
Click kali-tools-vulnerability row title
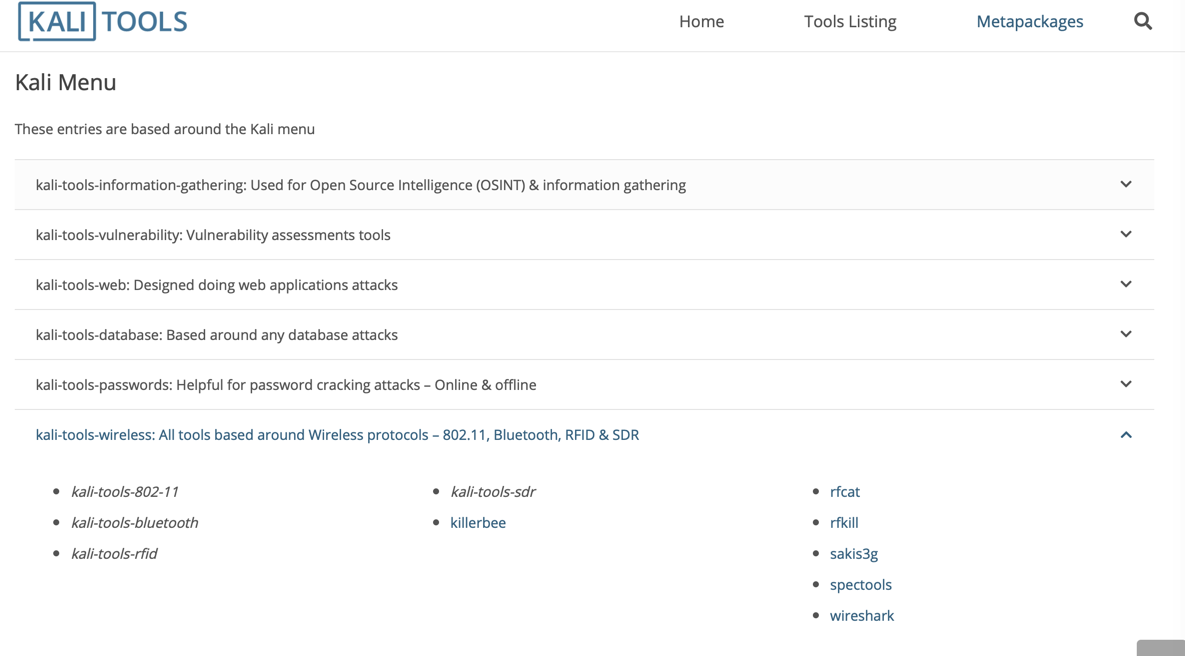coord(213,235)
